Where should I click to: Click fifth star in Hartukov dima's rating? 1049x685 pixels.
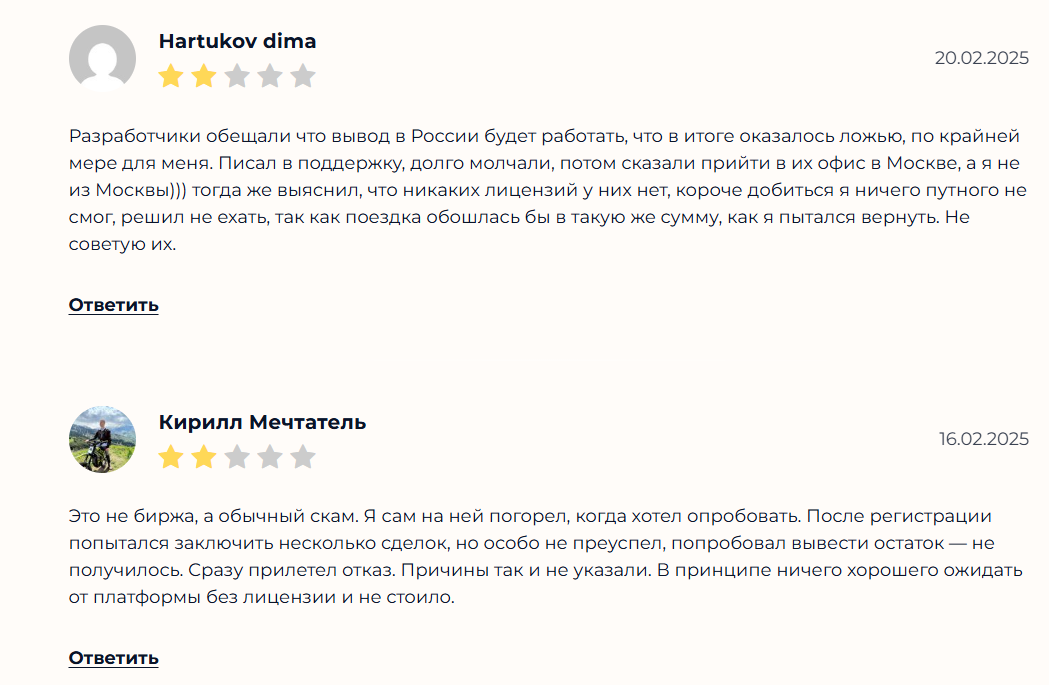point(303,76)
